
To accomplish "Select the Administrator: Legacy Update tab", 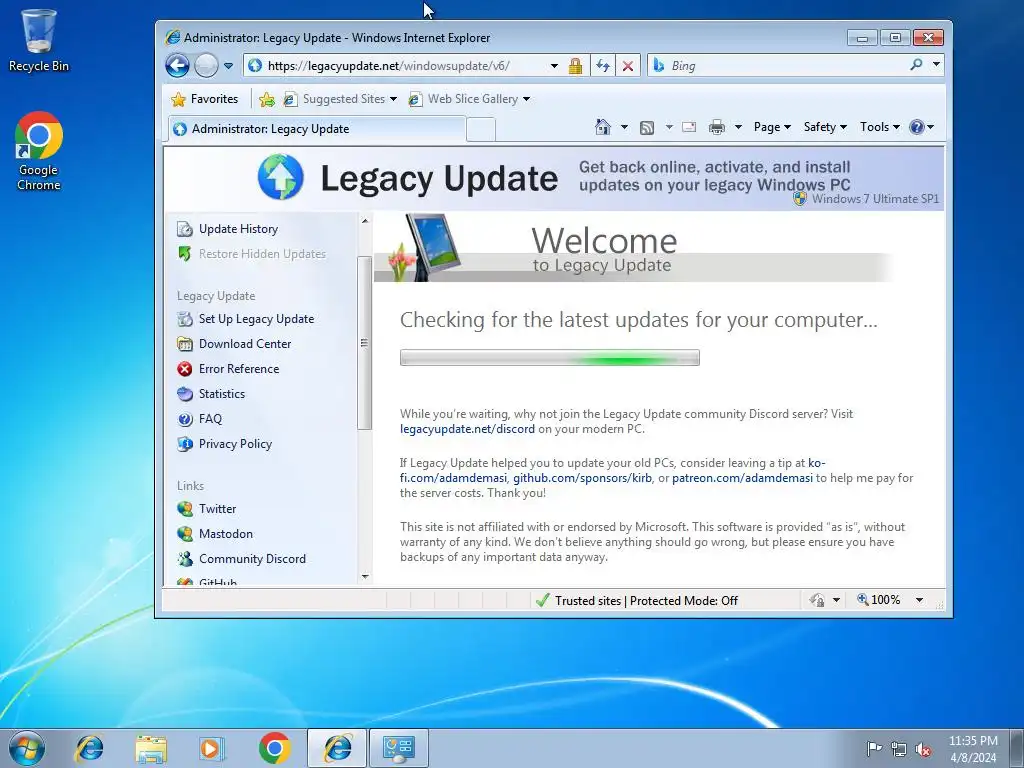I will 317,129.
